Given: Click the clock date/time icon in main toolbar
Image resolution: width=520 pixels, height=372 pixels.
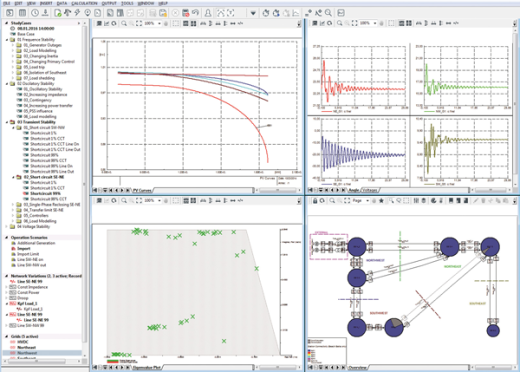Looking at the screenshot, I should tap(35, 13).
